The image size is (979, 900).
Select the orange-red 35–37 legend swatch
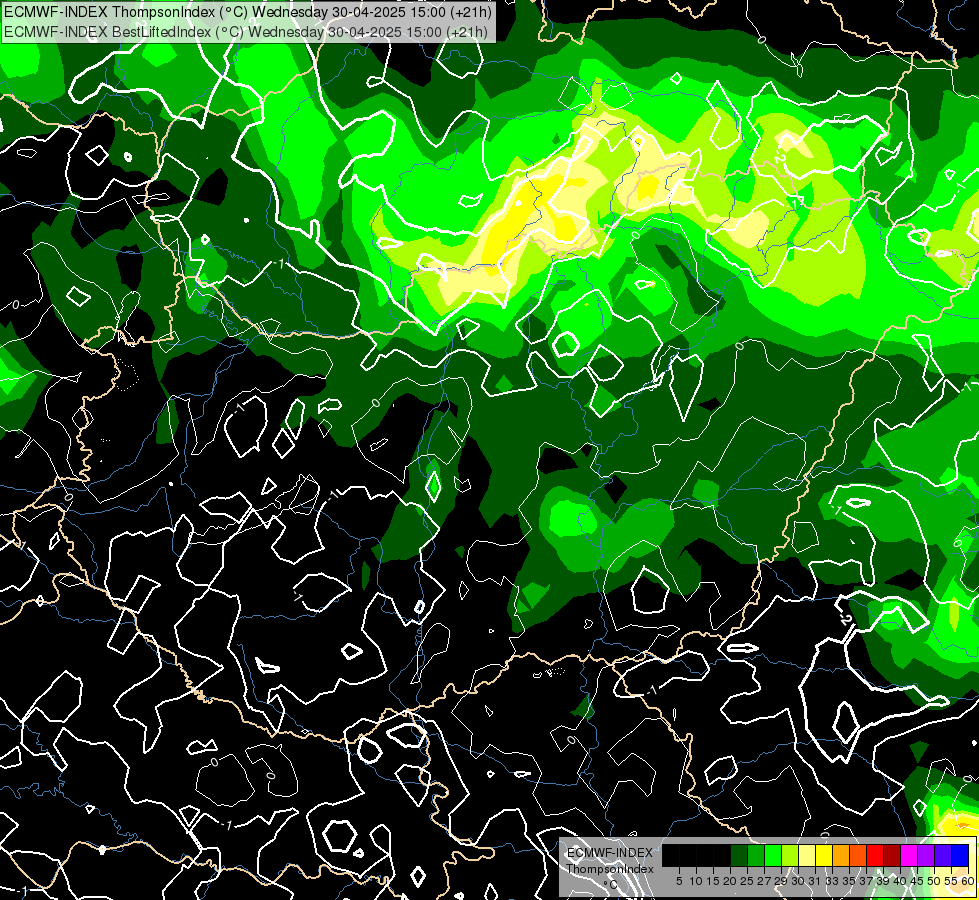coord(858,856)
